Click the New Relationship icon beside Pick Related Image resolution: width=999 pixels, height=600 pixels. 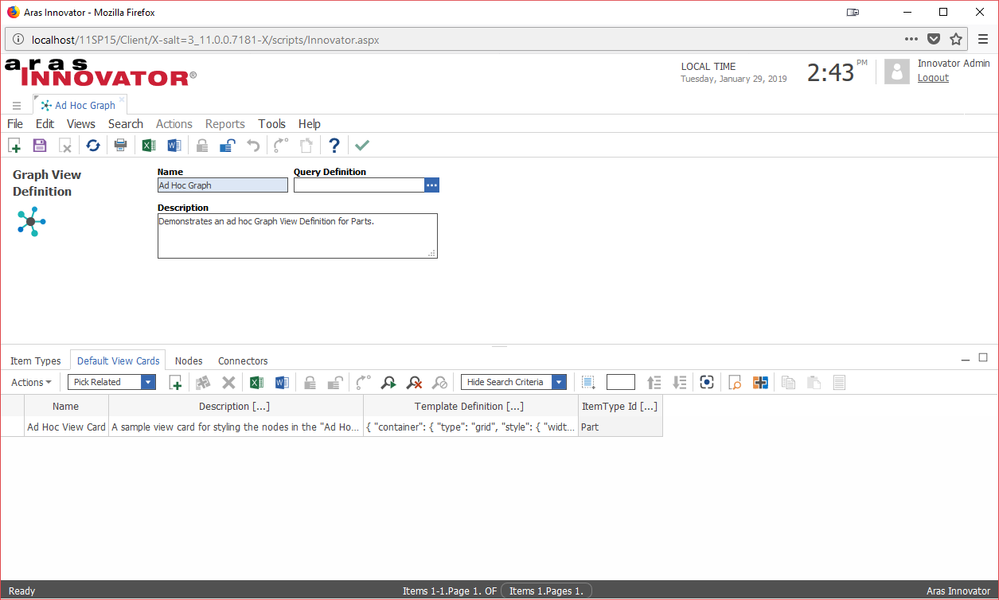pos(175,382)
